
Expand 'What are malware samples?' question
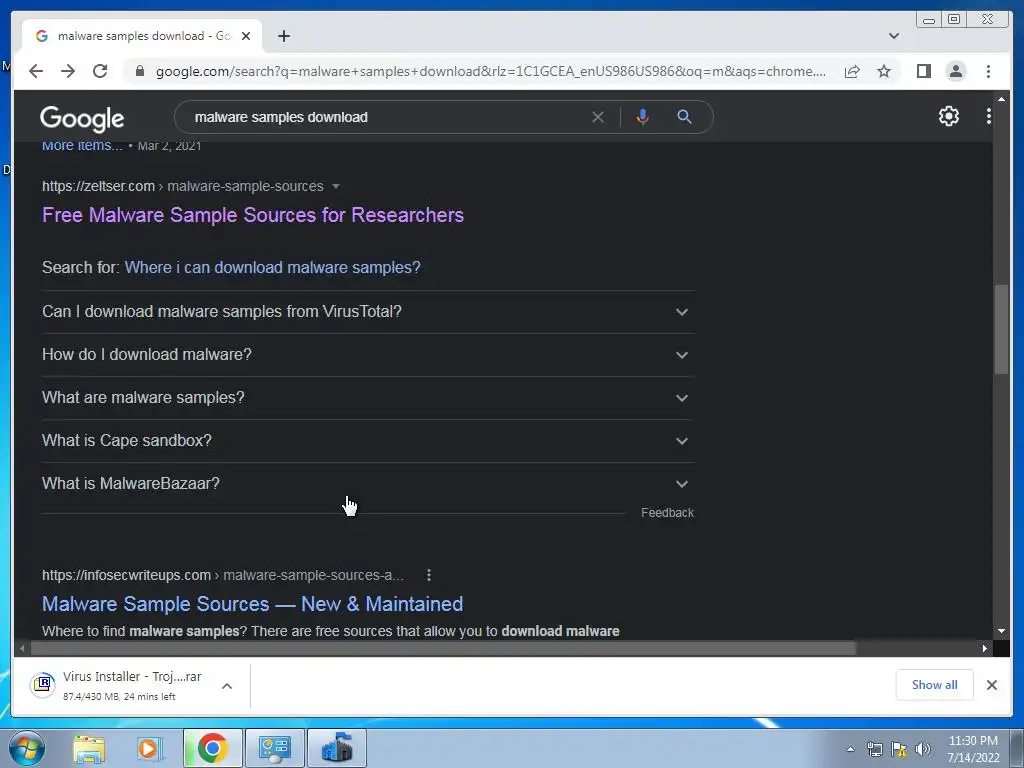click(367, 398)
